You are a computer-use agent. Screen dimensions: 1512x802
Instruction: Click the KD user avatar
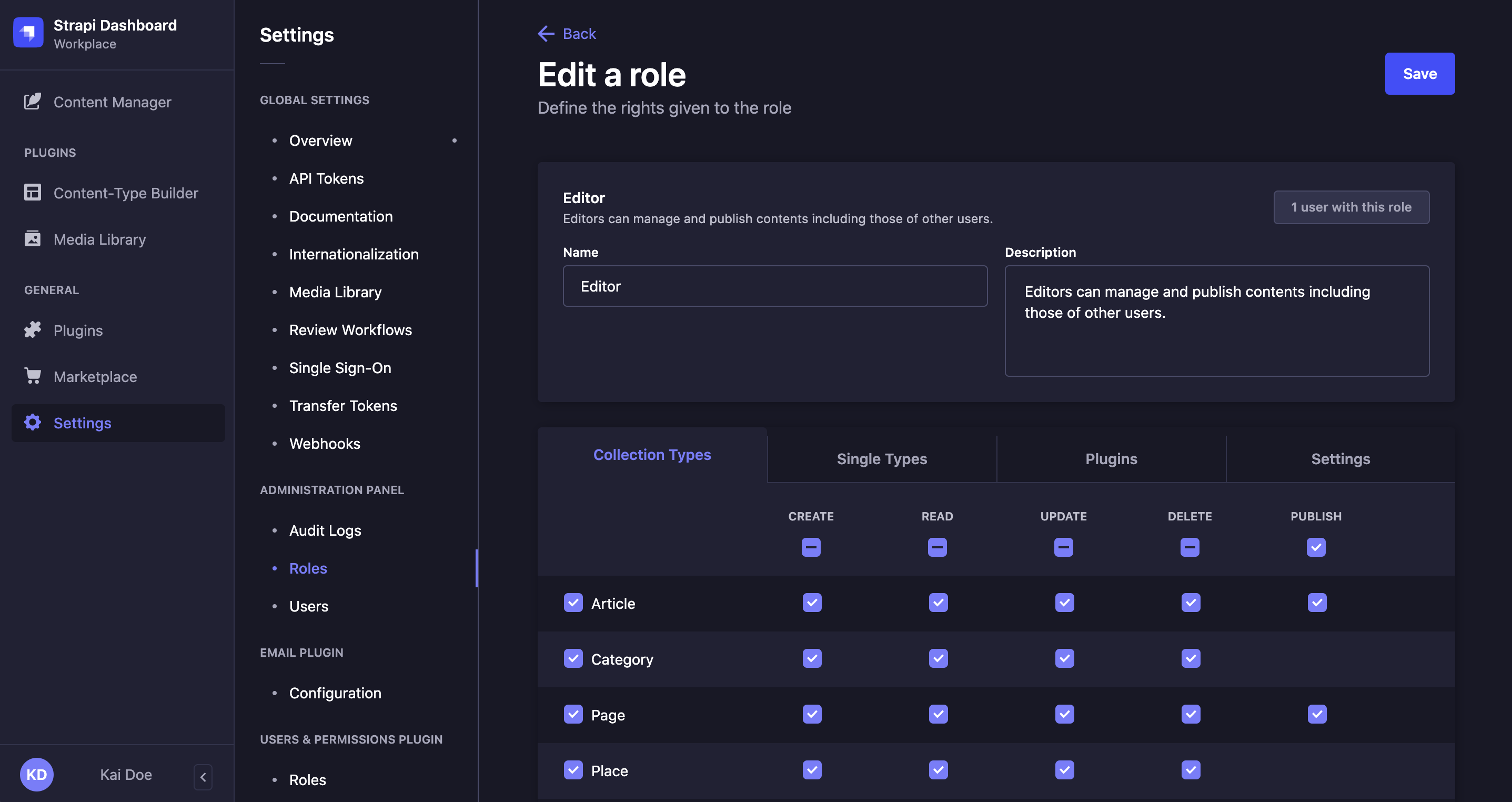click(x=36, y=775)
